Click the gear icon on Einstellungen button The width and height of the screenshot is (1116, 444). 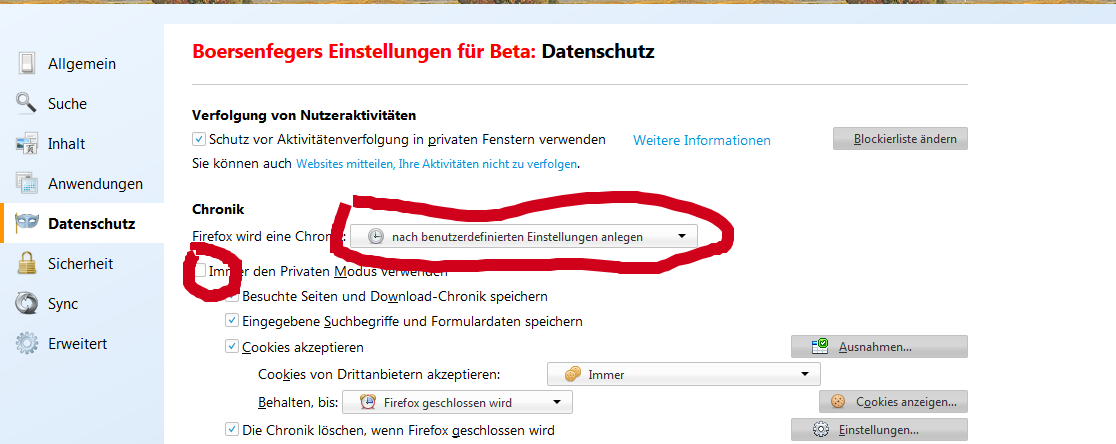pos(821,430)
